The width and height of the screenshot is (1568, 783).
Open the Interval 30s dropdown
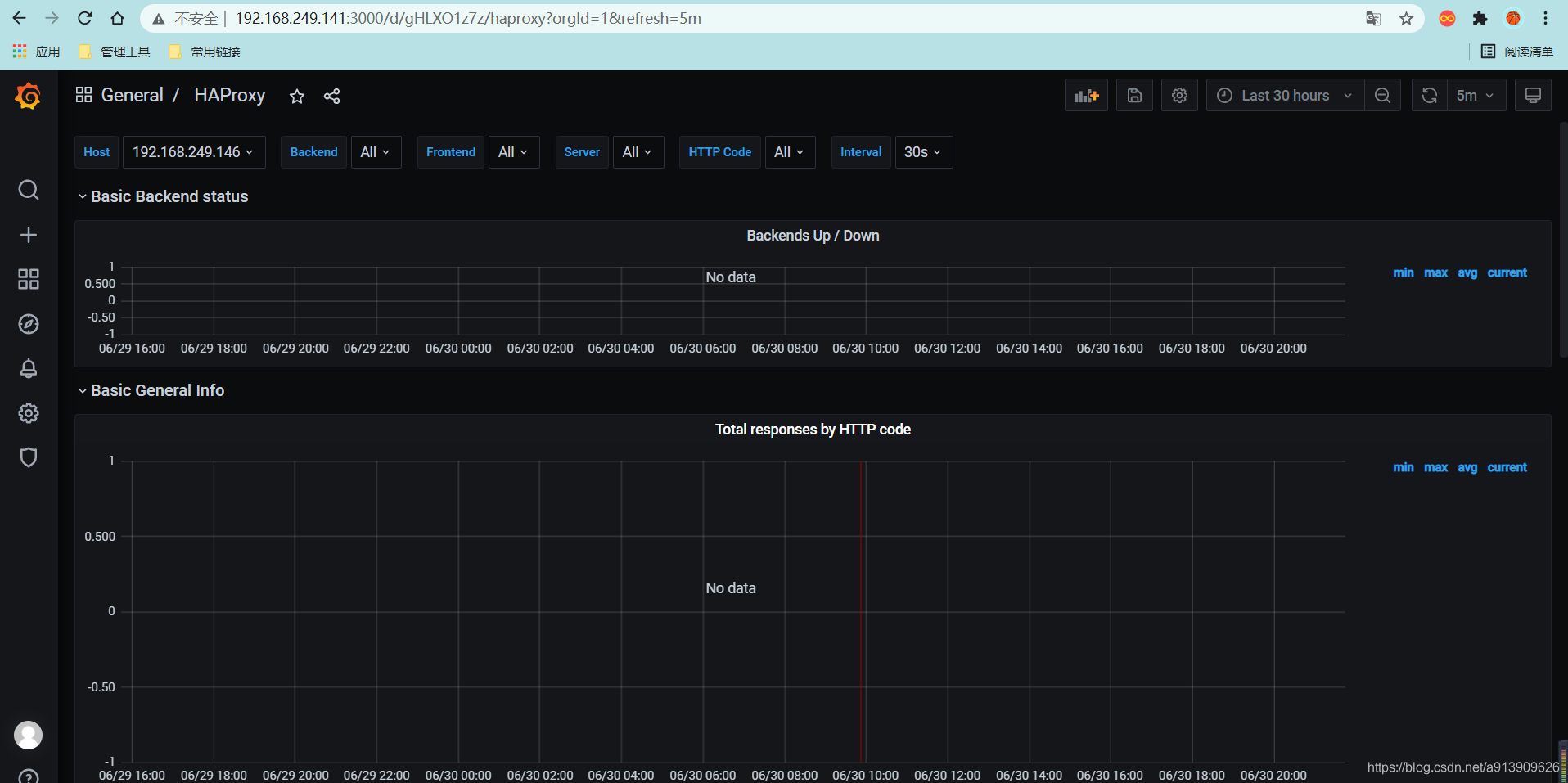point(923,152)
